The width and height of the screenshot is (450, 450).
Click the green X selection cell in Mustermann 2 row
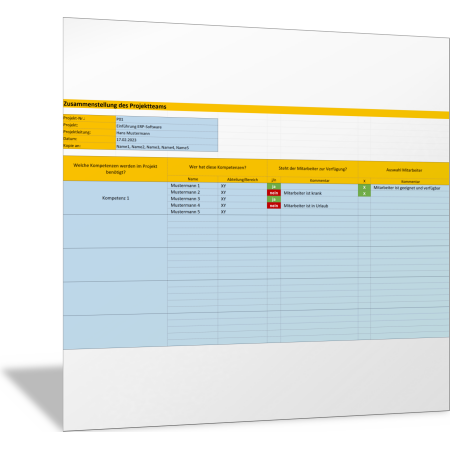[x=364, y=194]
